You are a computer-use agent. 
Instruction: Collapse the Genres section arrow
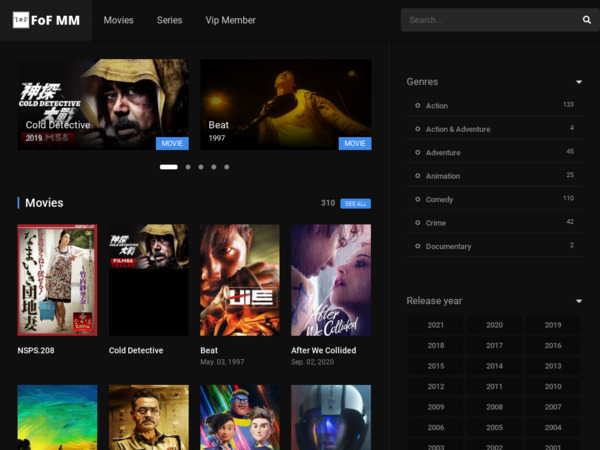tap(579, 82)
